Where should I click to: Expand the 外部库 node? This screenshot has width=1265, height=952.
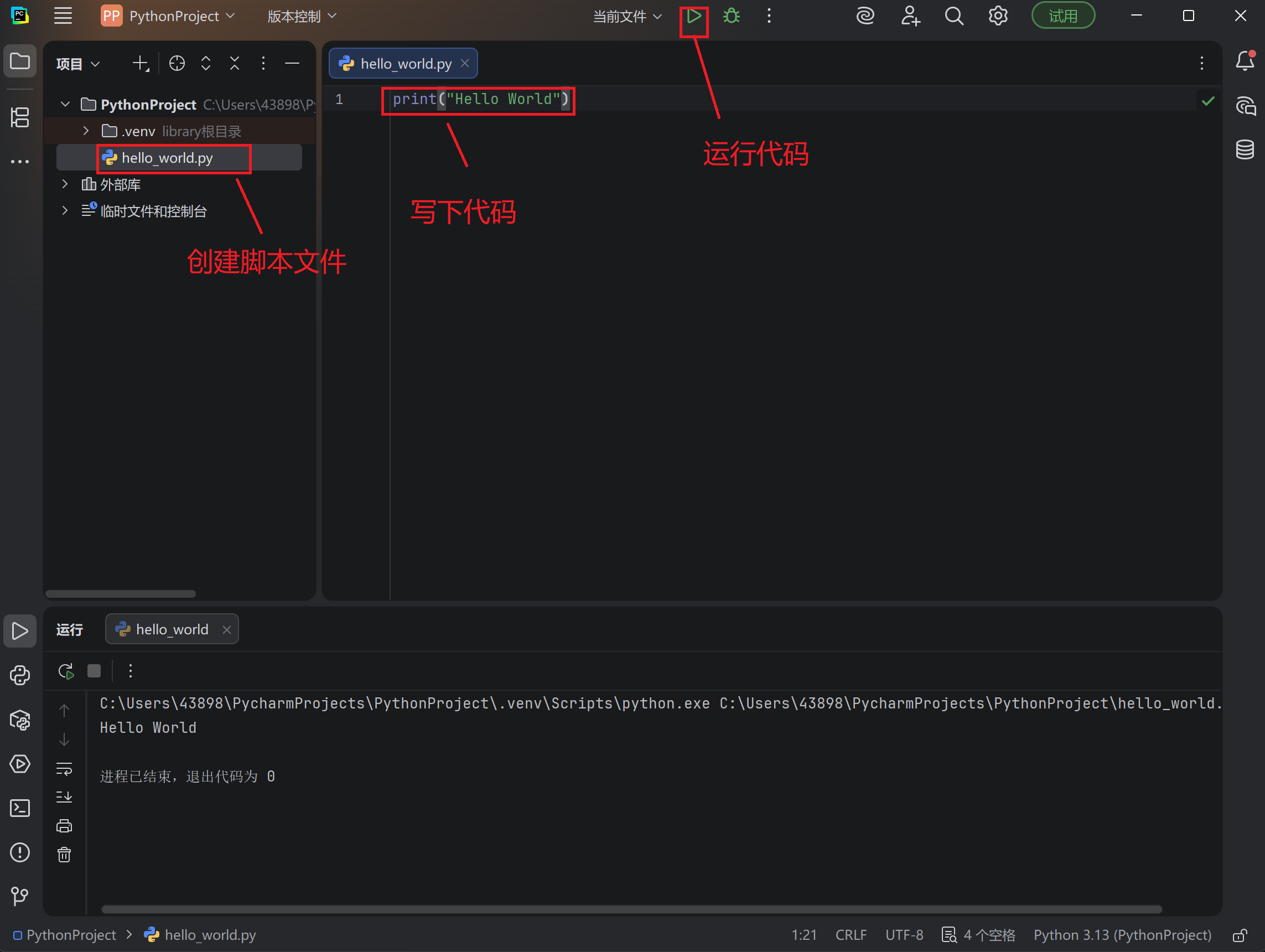(x=65, y=184)
